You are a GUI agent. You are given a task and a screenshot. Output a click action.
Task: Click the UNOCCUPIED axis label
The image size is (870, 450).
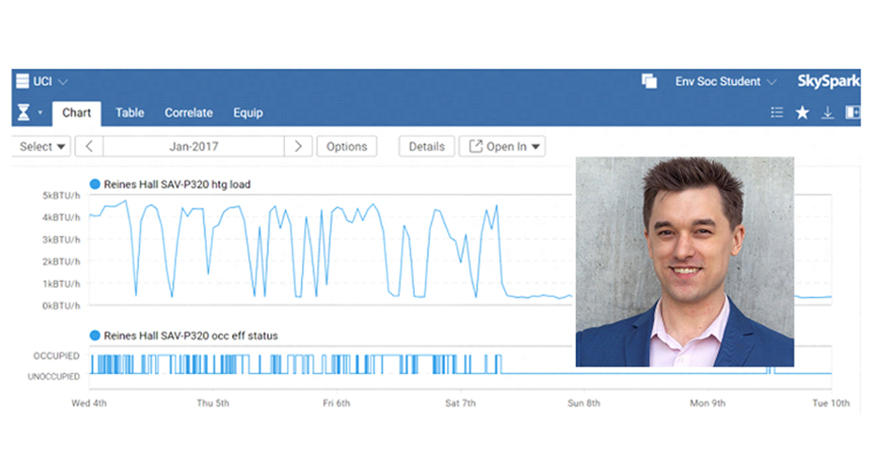click(x=54, y=377)
